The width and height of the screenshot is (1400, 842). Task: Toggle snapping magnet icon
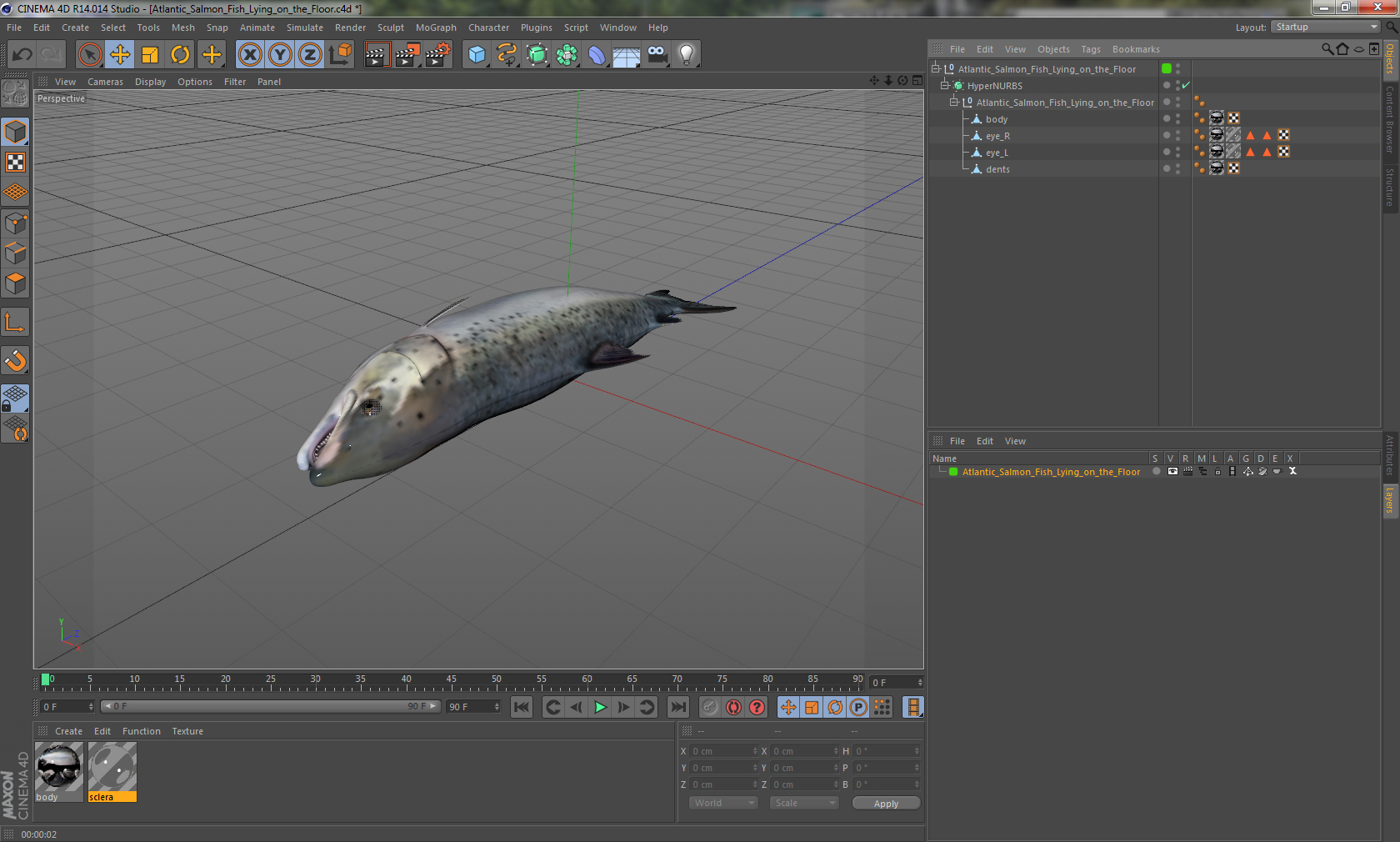point(15,360)
